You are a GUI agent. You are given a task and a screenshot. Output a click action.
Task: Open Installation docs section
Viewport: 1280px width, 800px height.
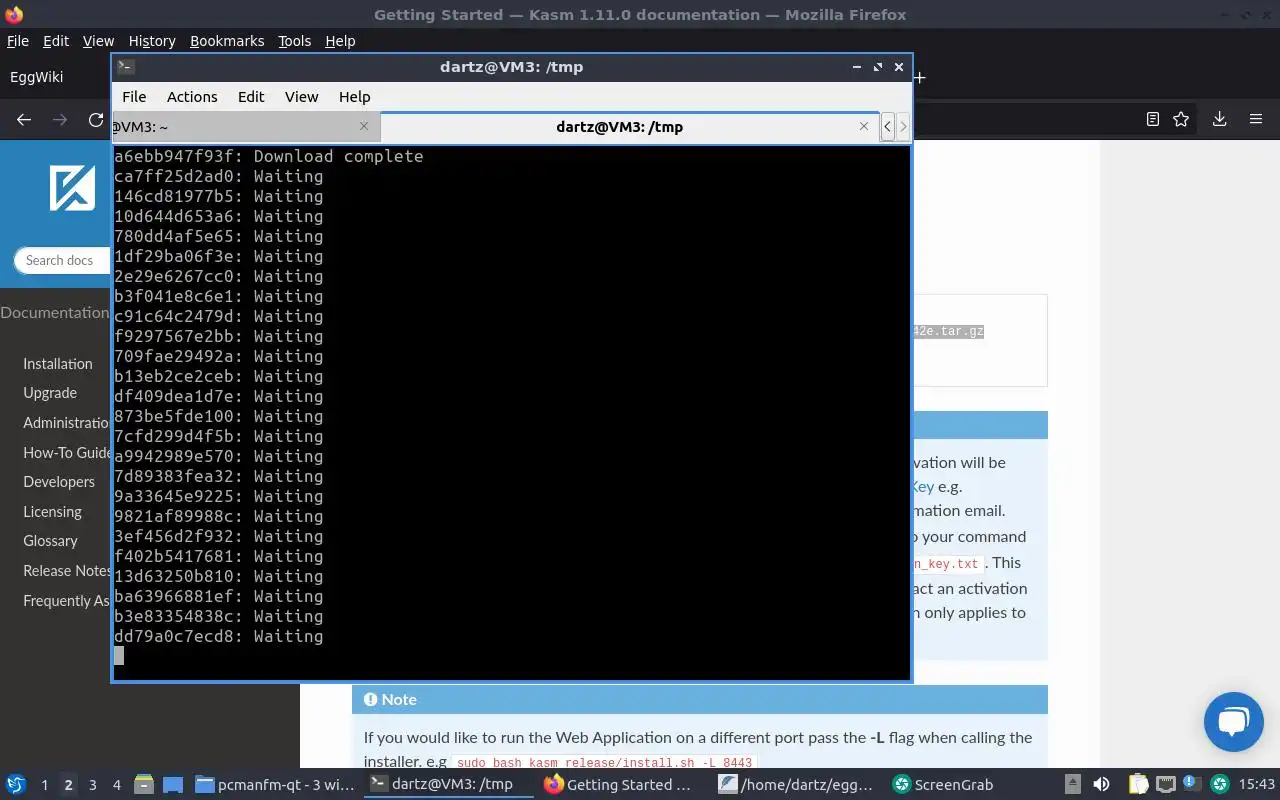pos(58,364)
